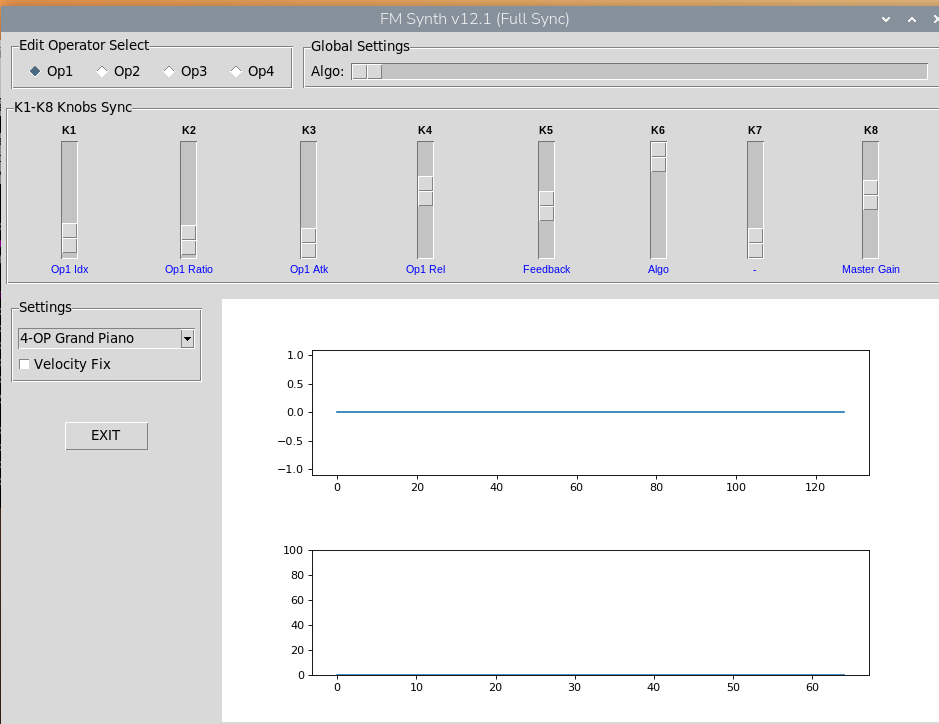The image size is (939, 724).
Task: Click the lower spectrum plot area
Action: pos(590,612)
